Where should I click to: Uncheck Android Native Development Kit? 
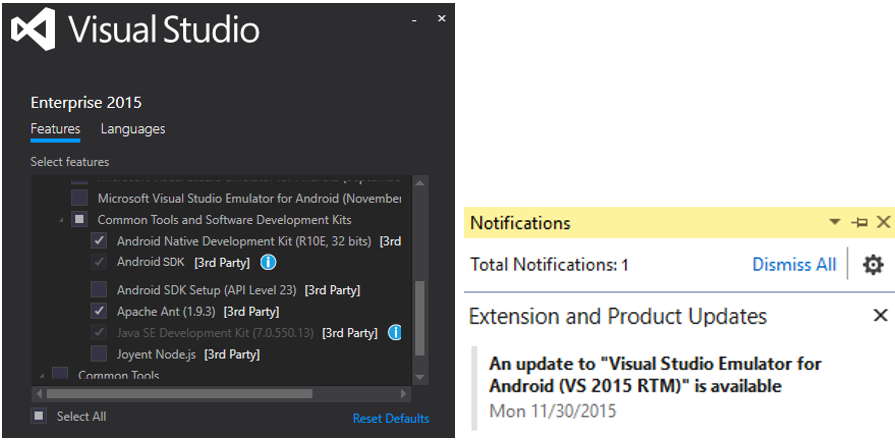[99, 241]
